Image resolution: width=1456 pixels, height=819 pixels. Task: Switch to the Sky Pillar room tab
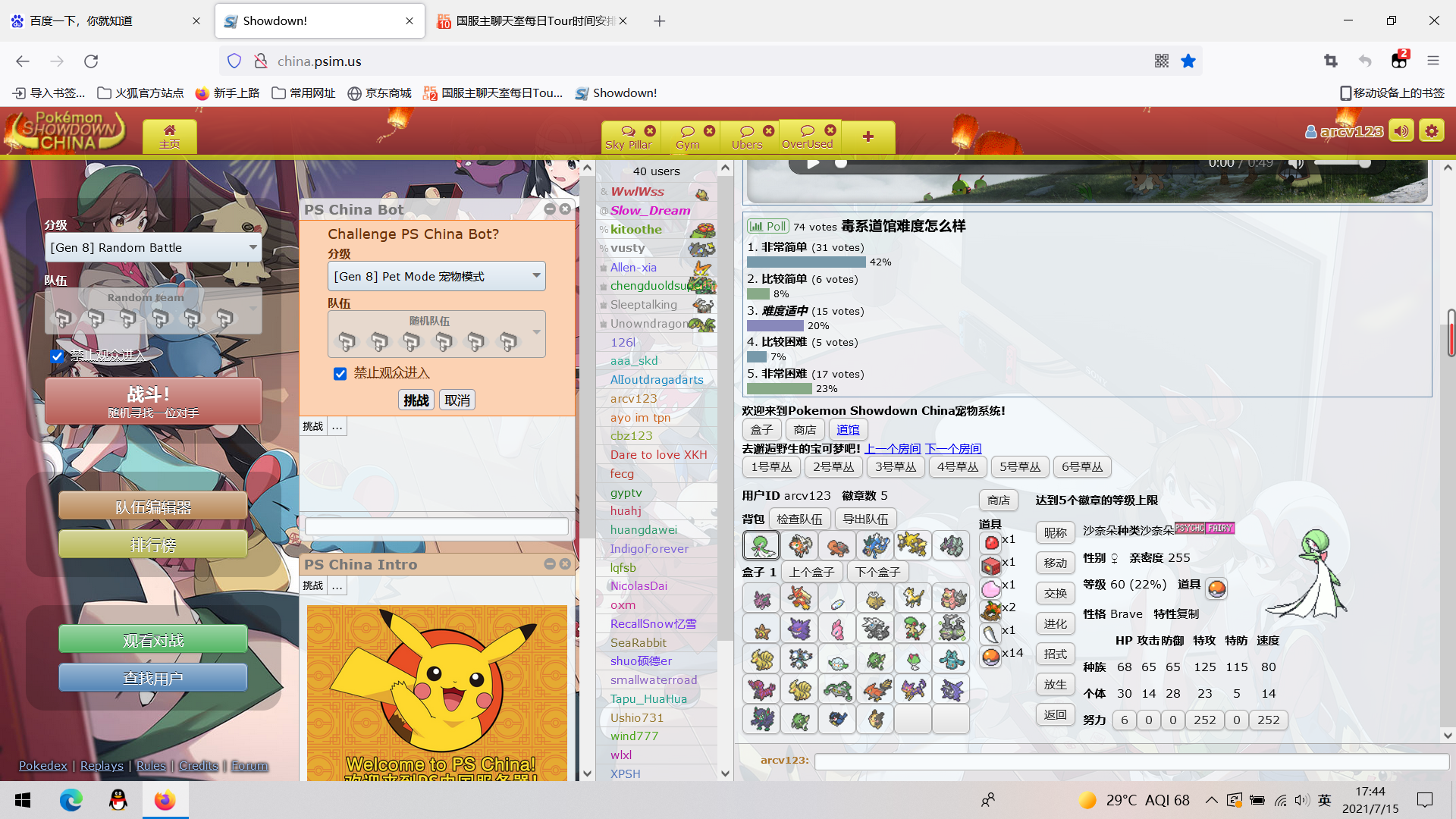coord(629,137)
